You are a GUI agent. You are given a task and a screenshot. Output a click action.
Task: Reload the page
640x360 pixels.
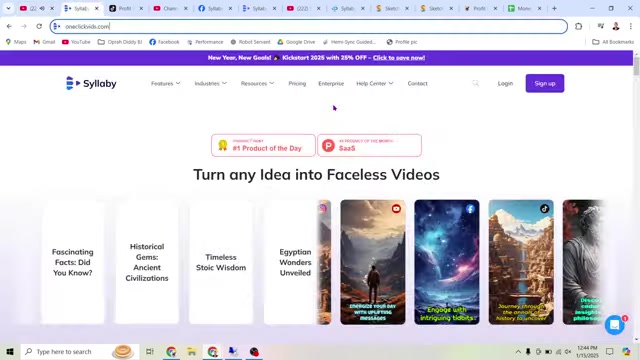pos(39,27)
